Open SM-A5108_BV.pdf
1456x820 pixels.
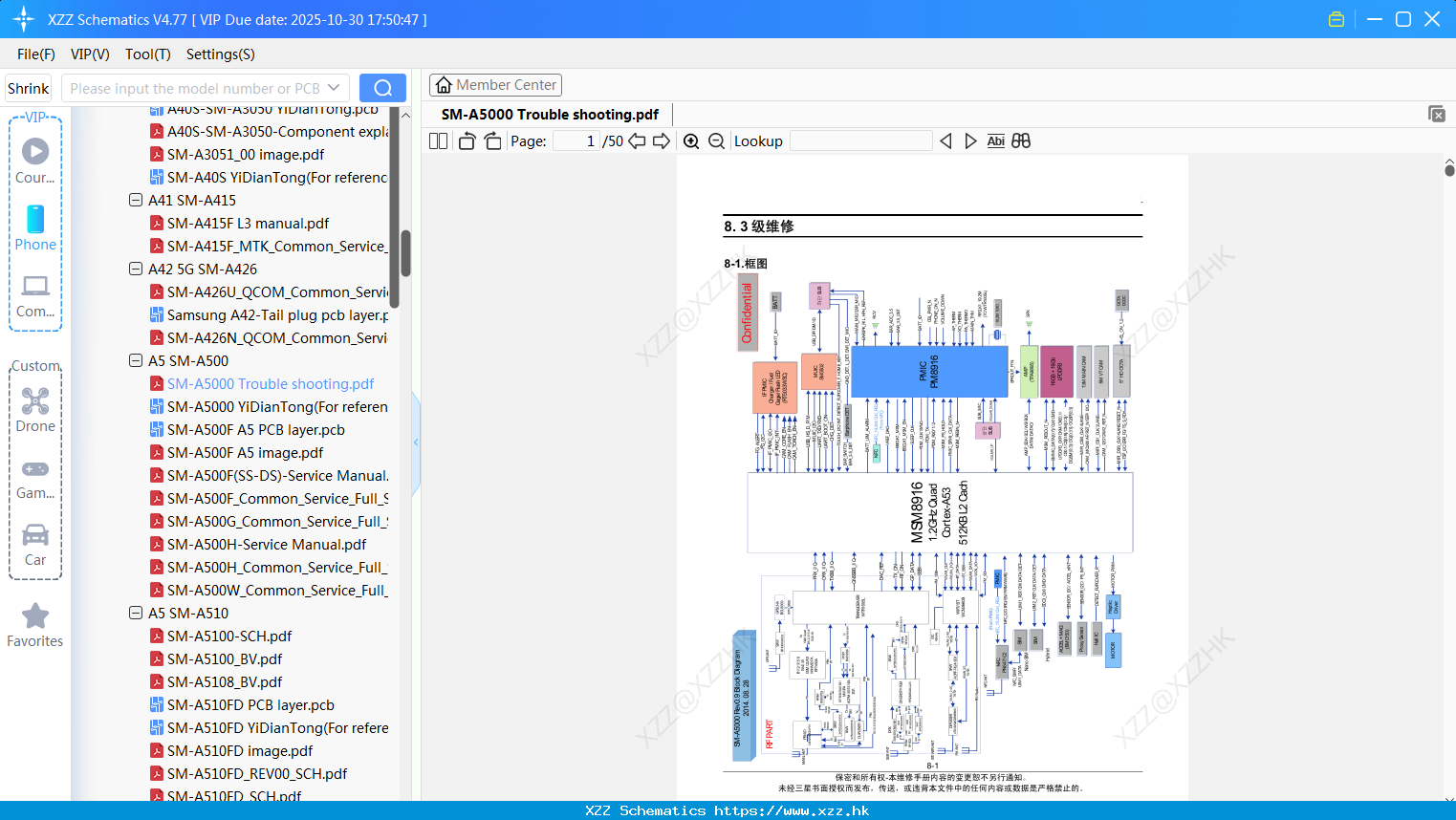(x=216, y=682)
